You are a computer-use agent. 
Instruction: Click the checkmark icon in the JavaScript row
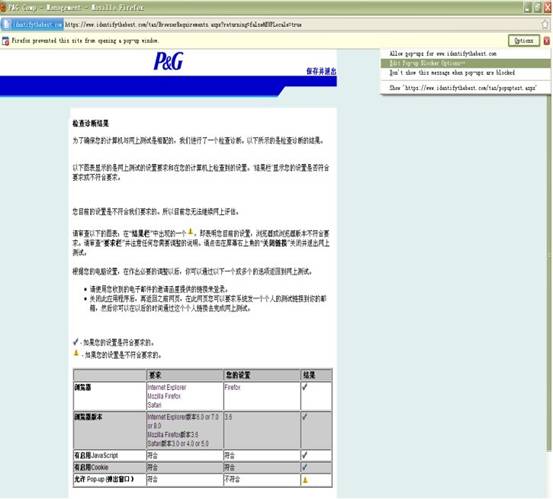pyautogui.click(x=305, y=455)
